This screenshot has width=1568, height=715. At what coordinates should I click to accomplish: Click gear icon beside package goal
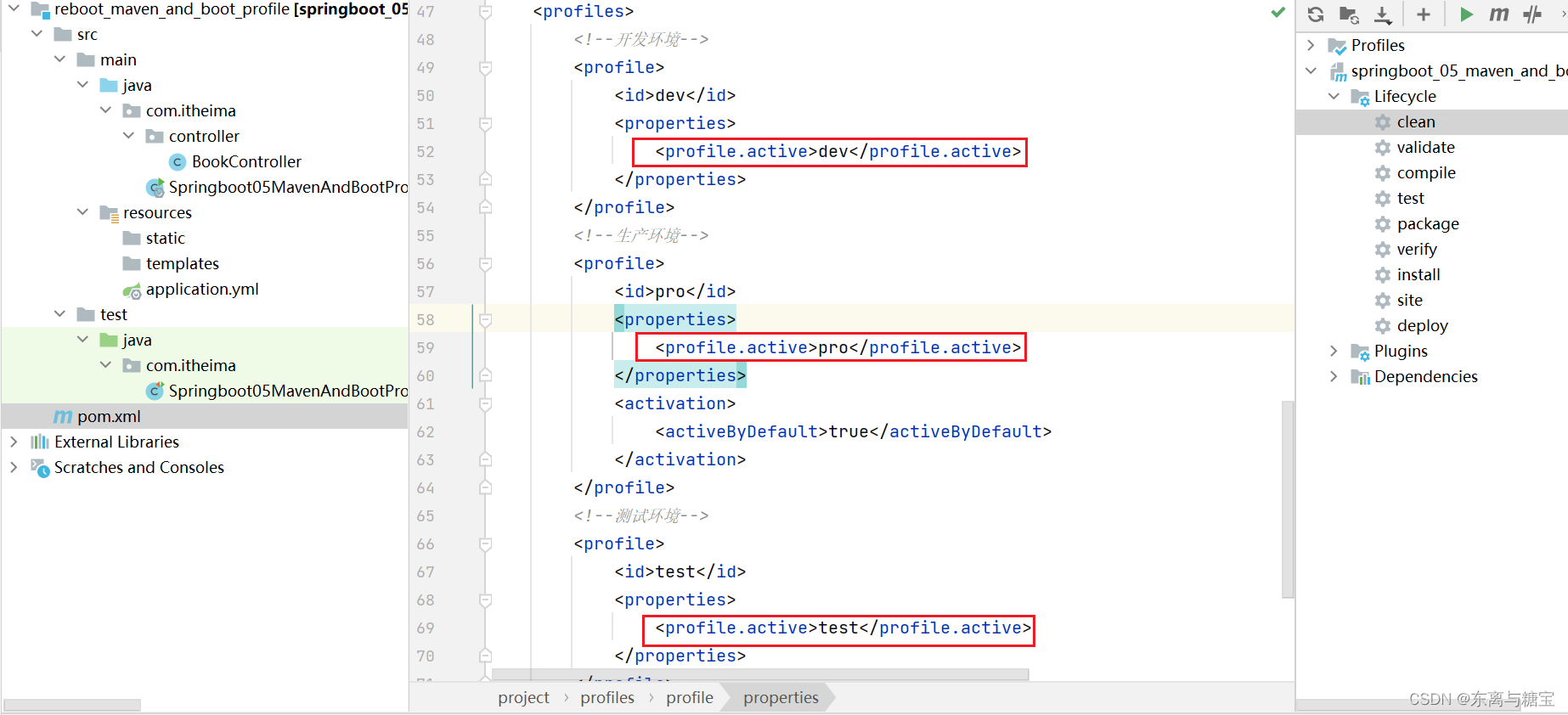[1383, 224]
